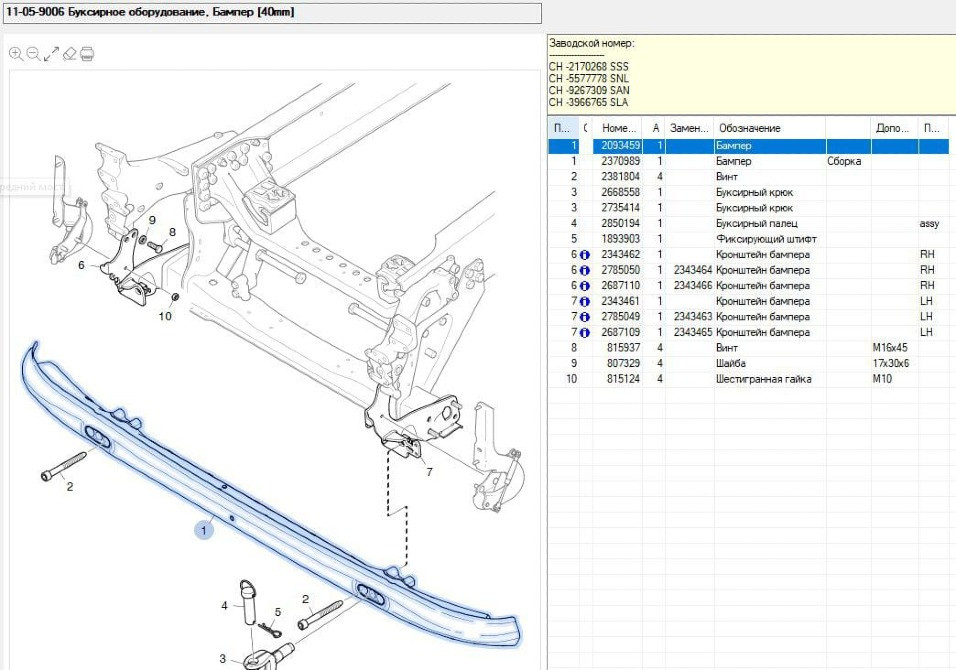Click the section title field 11-05-9006
Screen dimensions: 956x670
[271, 12]
